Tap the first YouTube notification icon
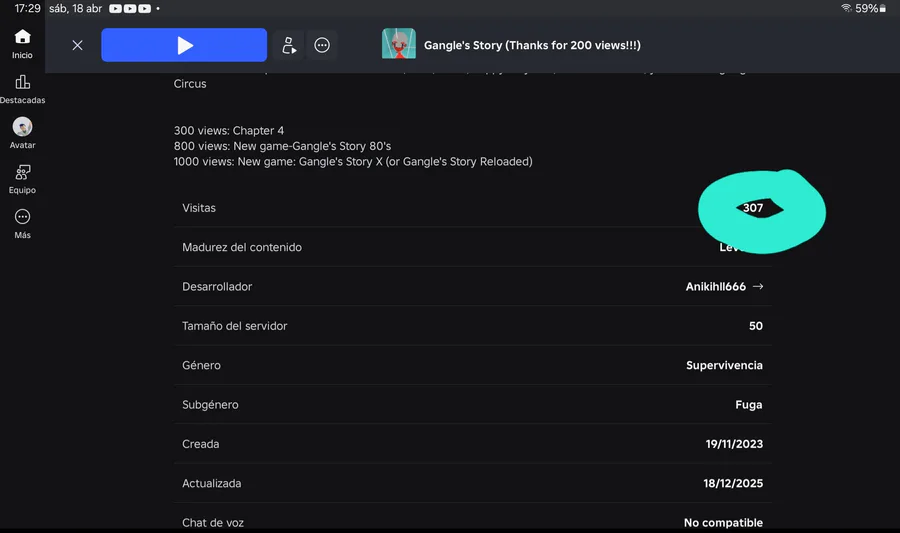 pyautogui.click(x=115, y=9)
